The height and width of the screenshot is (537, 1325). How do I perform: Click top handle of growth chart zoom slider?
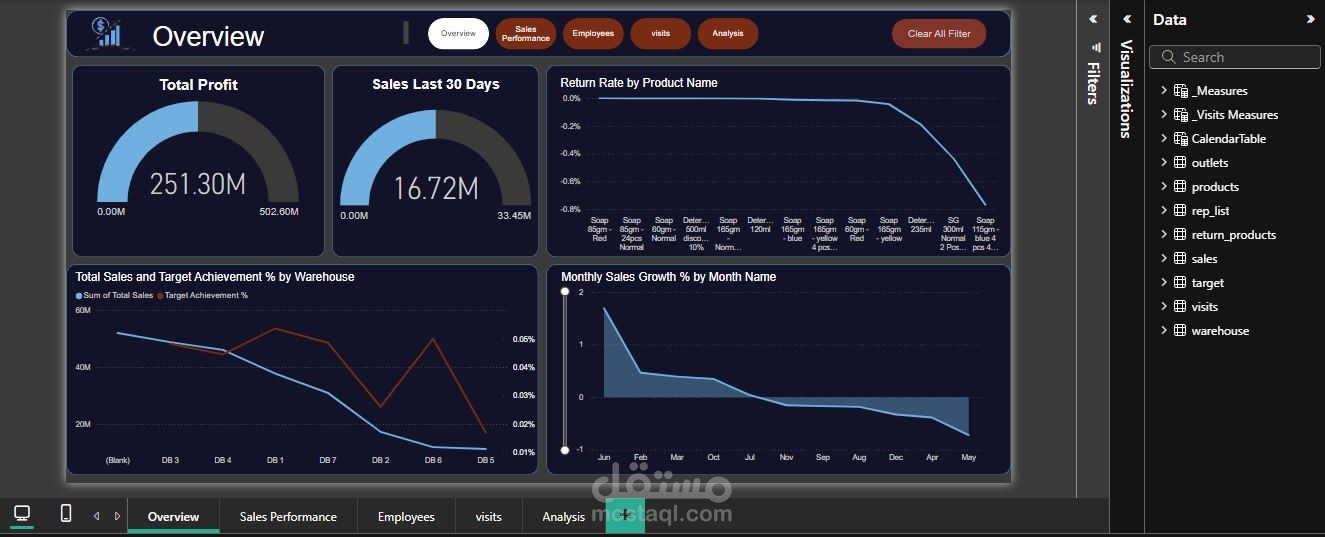click(x=565, y=291)
